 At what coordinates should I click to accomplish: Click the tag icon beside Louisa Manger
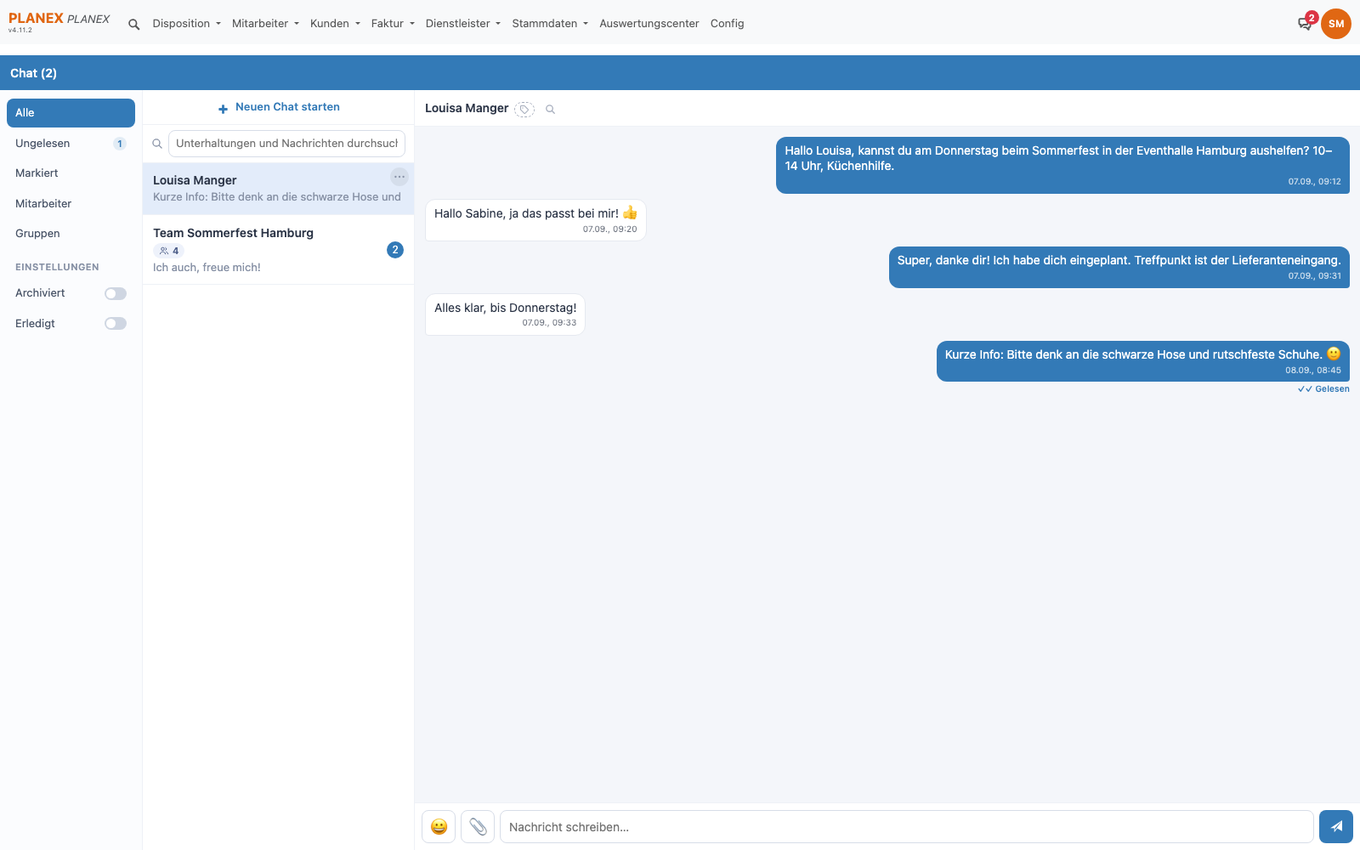524,109
